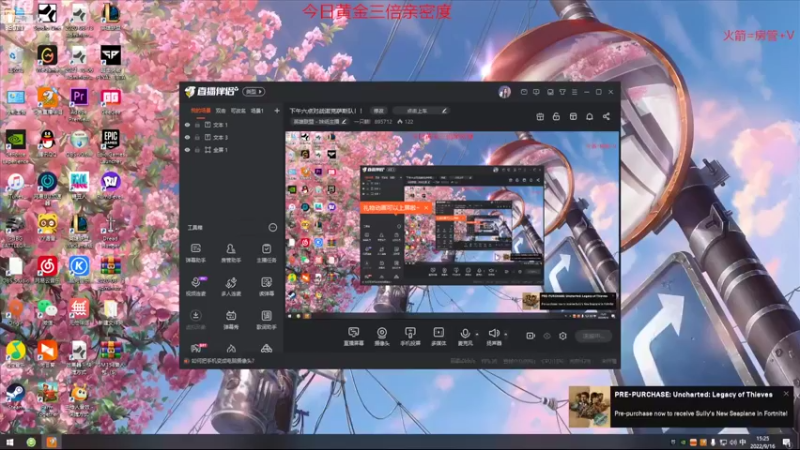Open the 弹幕助手 tool

pyautogui.click(x=195, y=253)
